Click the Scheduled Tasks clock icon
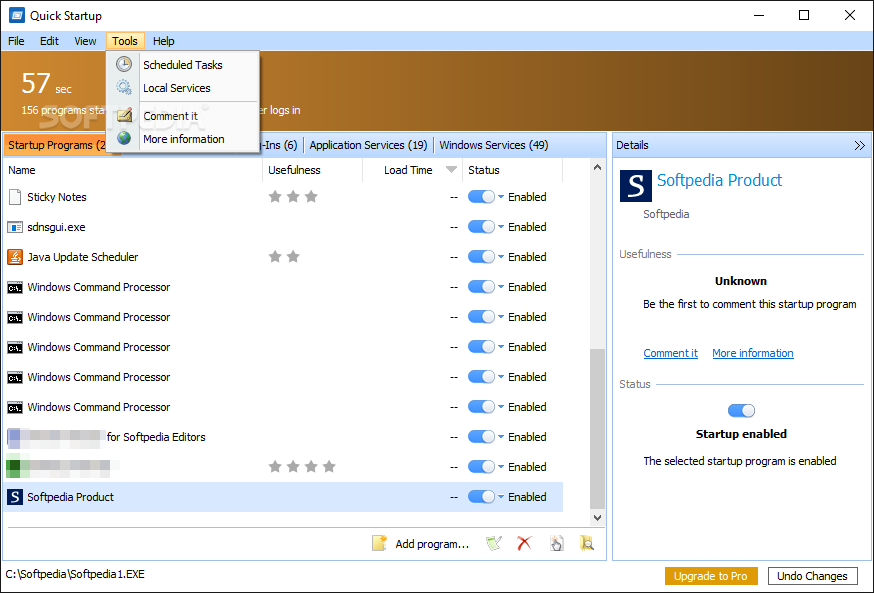The width and height of the screenshot is (874, 593). (x=124, y=64)
